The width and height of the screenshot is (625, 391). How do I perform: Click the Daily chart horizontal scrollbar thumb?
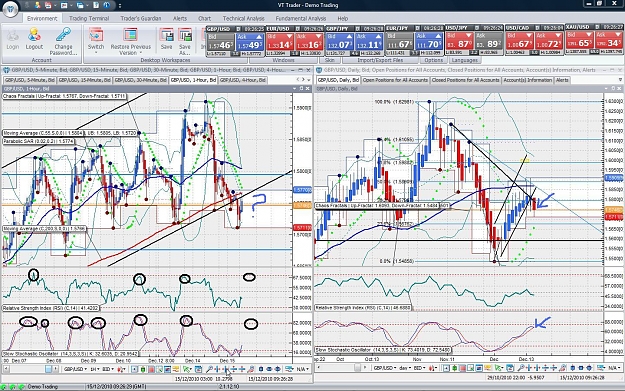coord(358,368)
